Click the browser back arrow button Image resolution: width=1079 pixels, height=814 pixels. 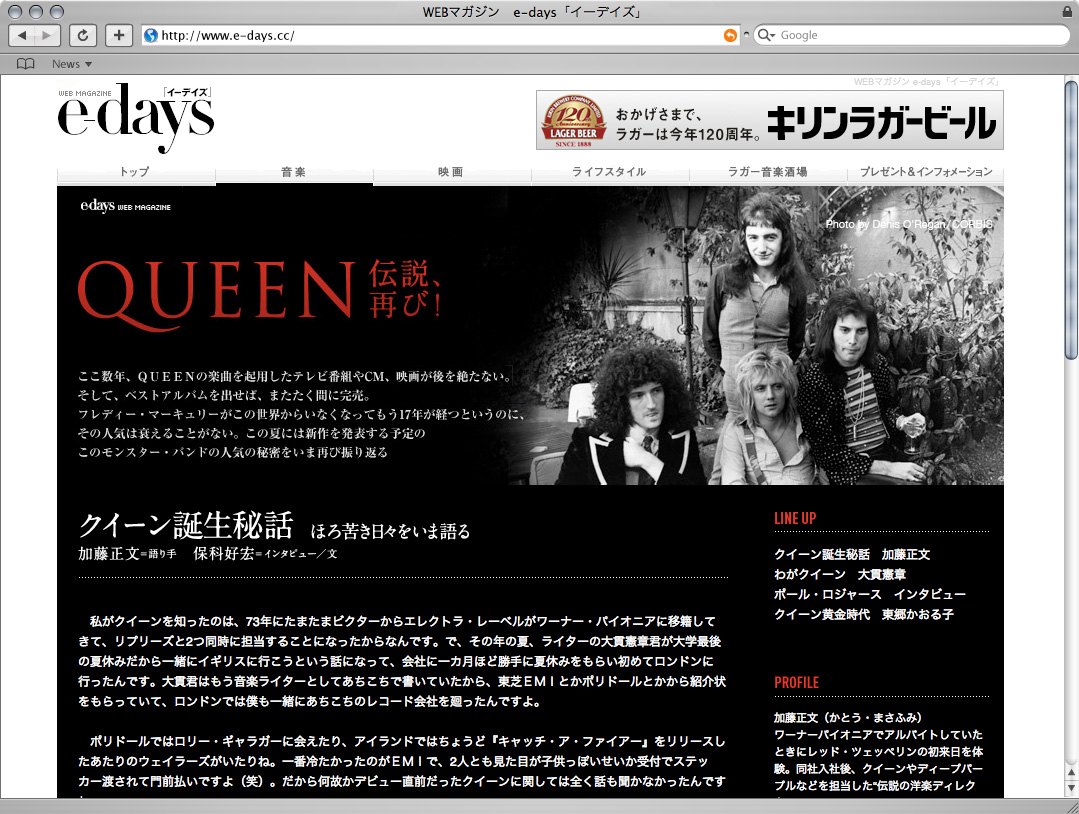tap(22, 35)
